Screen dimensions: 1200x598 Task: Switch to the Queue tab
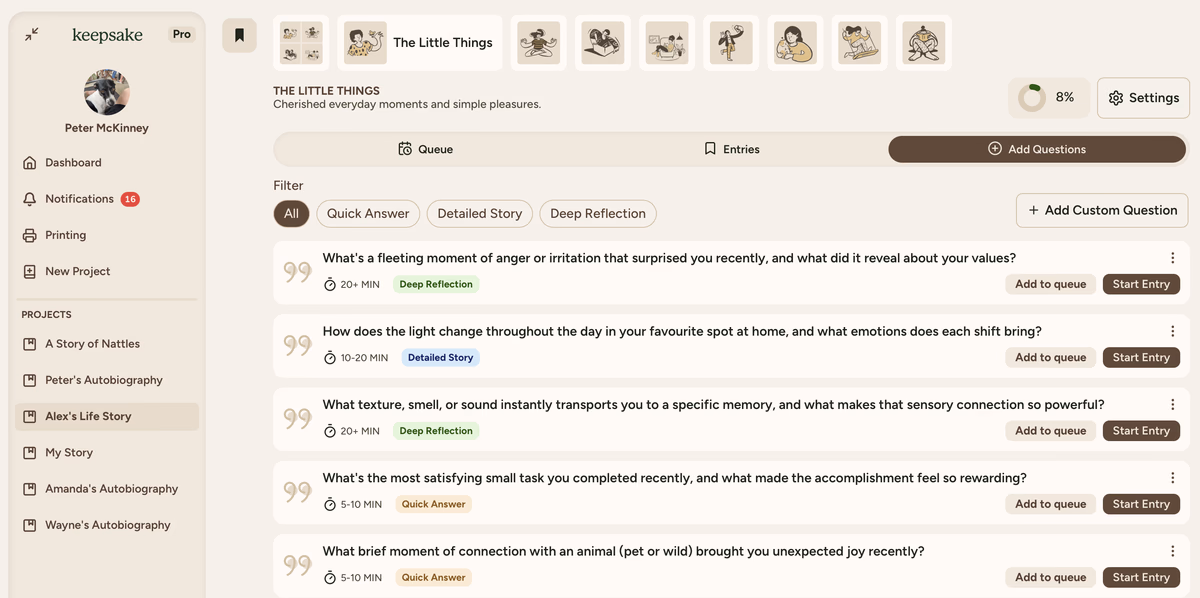[x=426, y=149]
